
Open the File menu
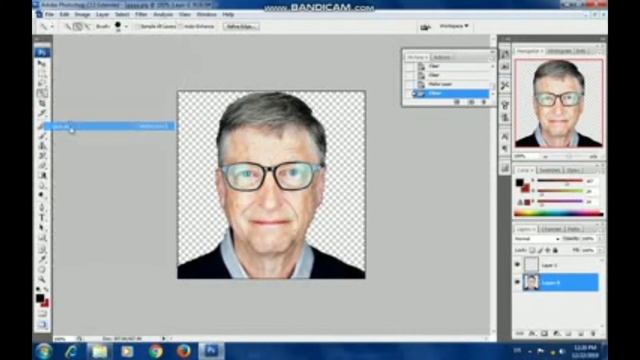(49, 14)
